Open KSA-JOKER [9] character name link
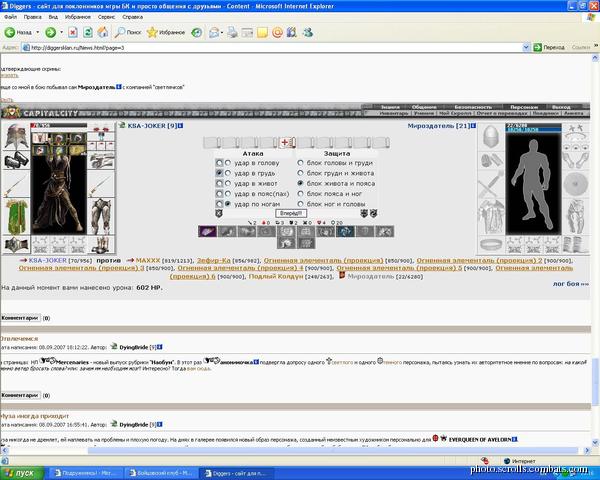The height and width of the screenshot is (480, 600). 152,126
